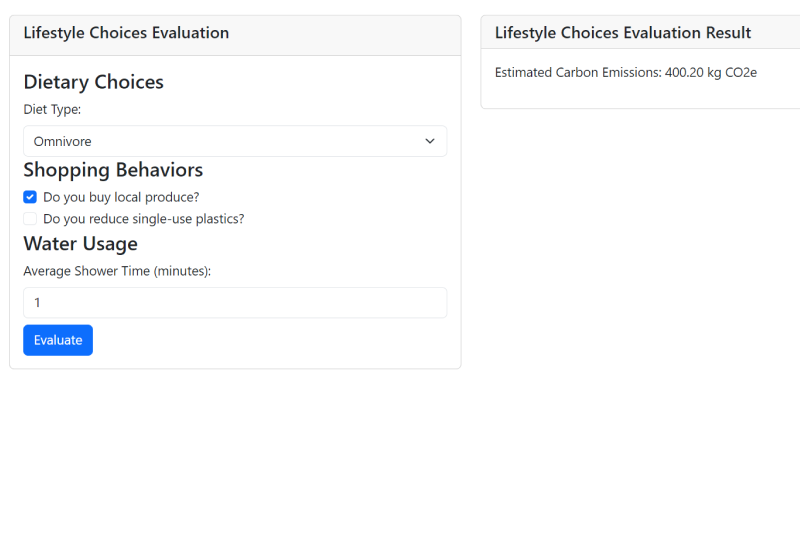
Task: Select the Shopping Behaviors heading
Action: (113, 170)
